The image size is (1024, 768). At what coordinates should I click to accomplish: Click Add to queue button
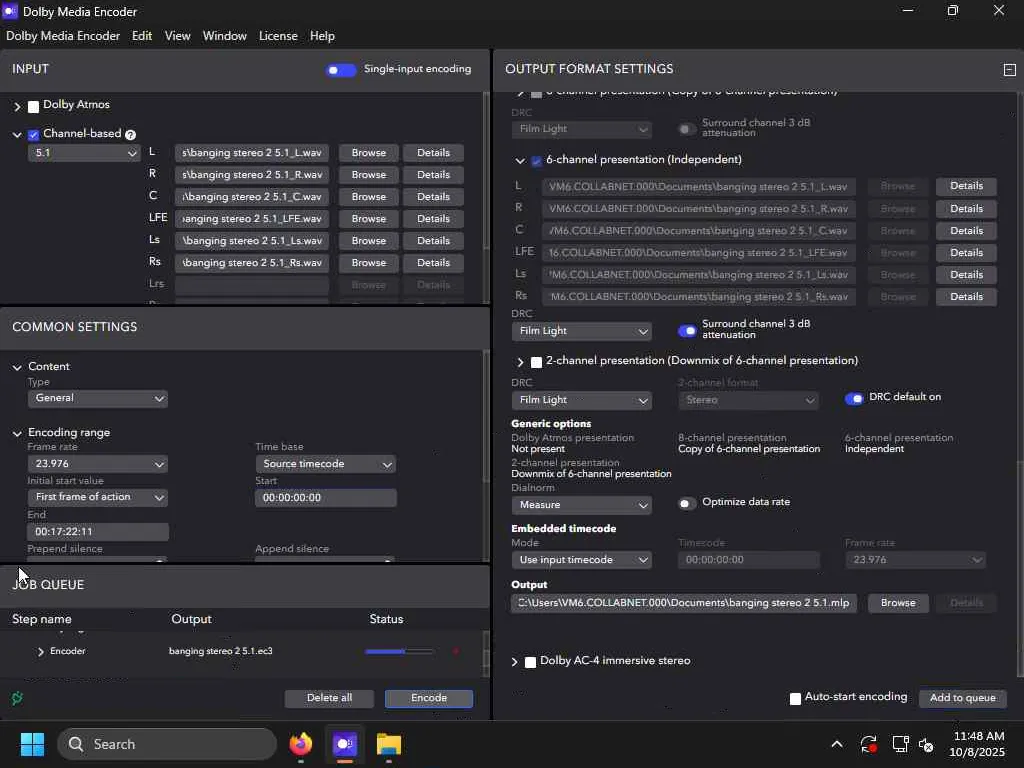(963, 698)
